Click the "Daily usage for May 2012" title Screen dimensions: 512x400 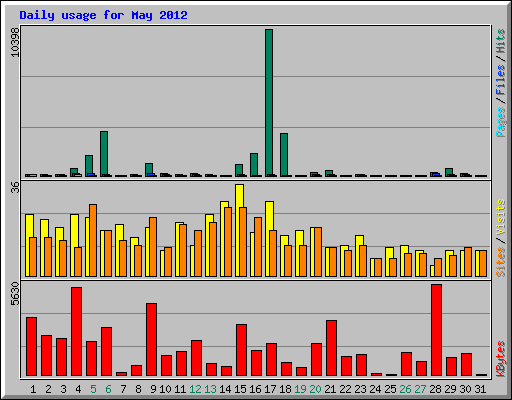tap(103, 15)
